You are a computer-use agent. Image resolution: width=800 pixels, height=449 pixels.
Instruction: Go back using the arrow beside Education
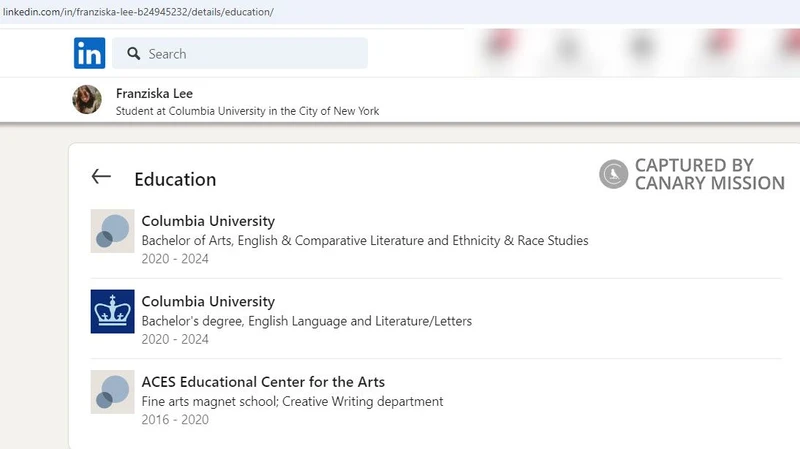tap(101, 177)
